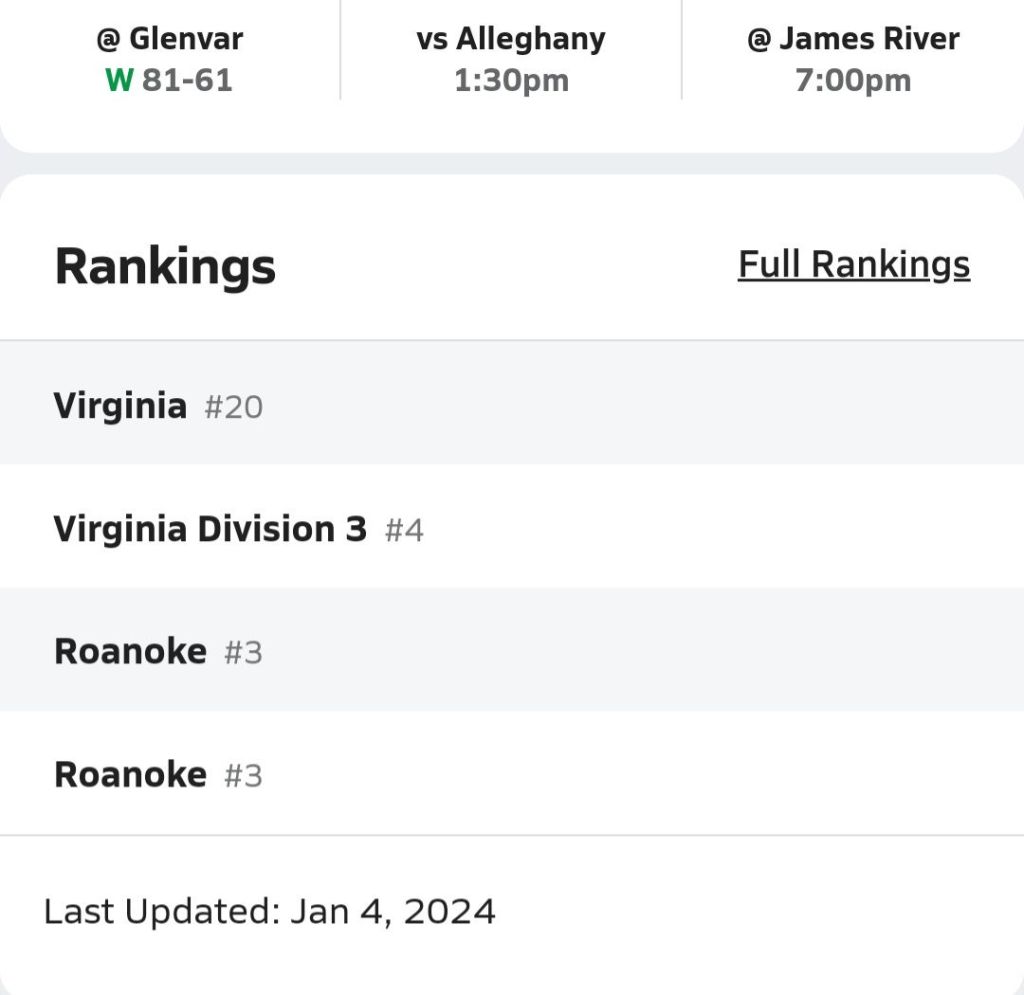1024x995 pixels.
Task: Open the Virginia Division 3 ranking
Action: pyautogui.click(x=210, y=529)
